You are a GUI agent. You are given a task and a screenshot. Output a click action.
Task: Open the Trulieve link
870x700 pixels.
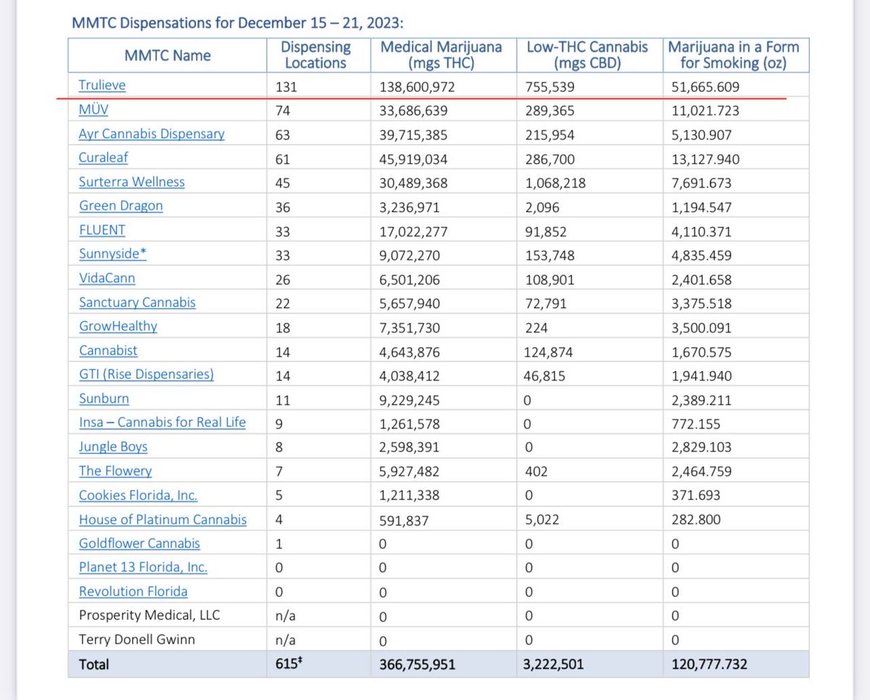[102, 85]
